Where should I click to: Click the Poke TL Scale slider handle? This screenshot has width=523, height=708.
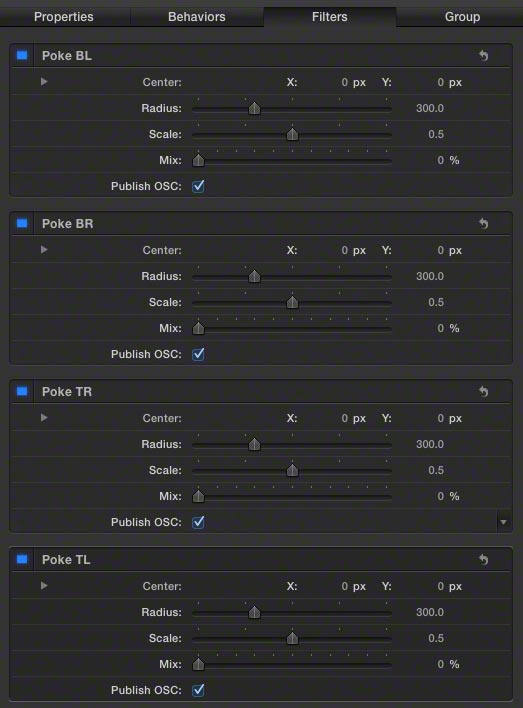point(292,638)
